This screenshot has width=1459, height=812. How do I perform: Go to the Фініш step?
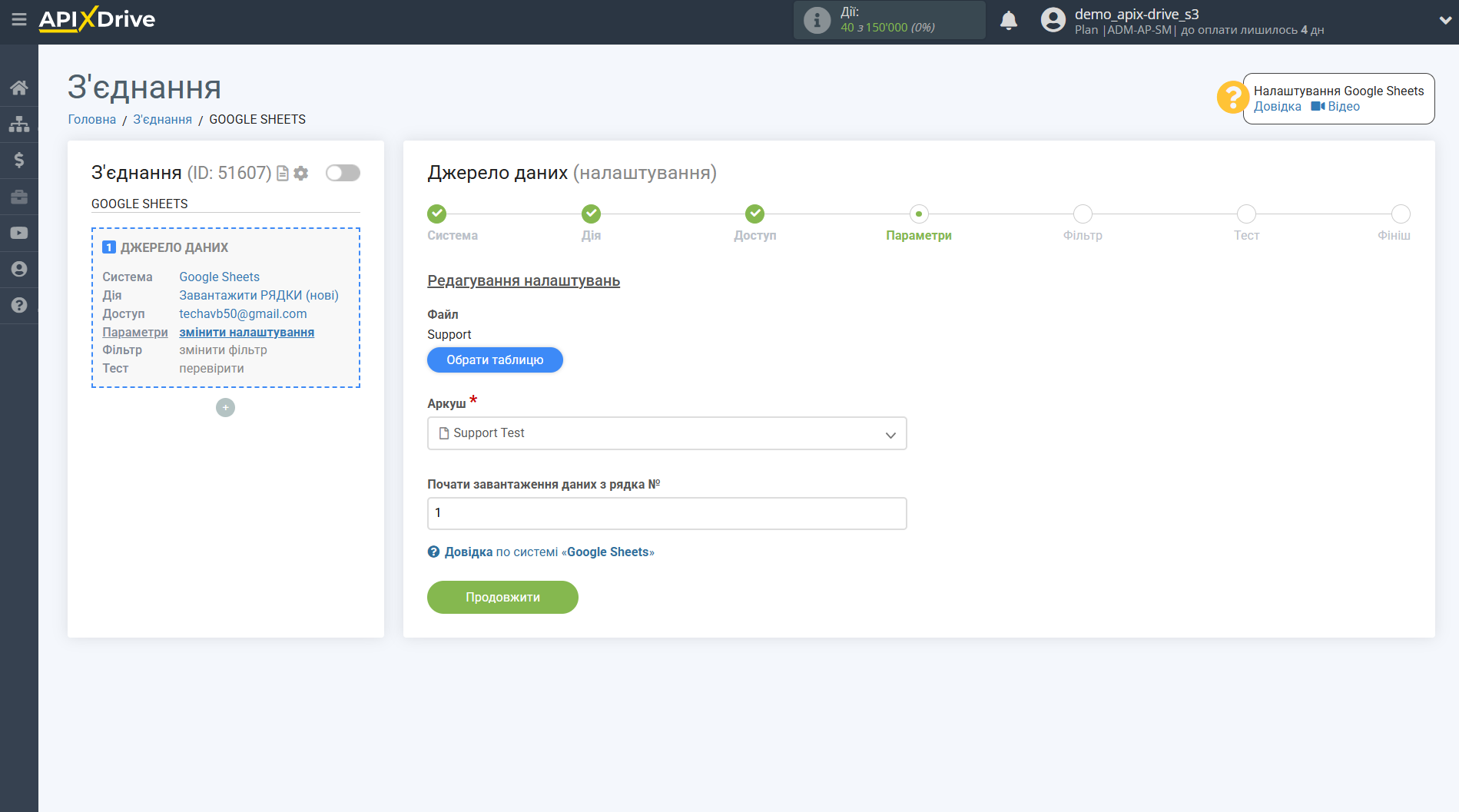click(1401, 214)
